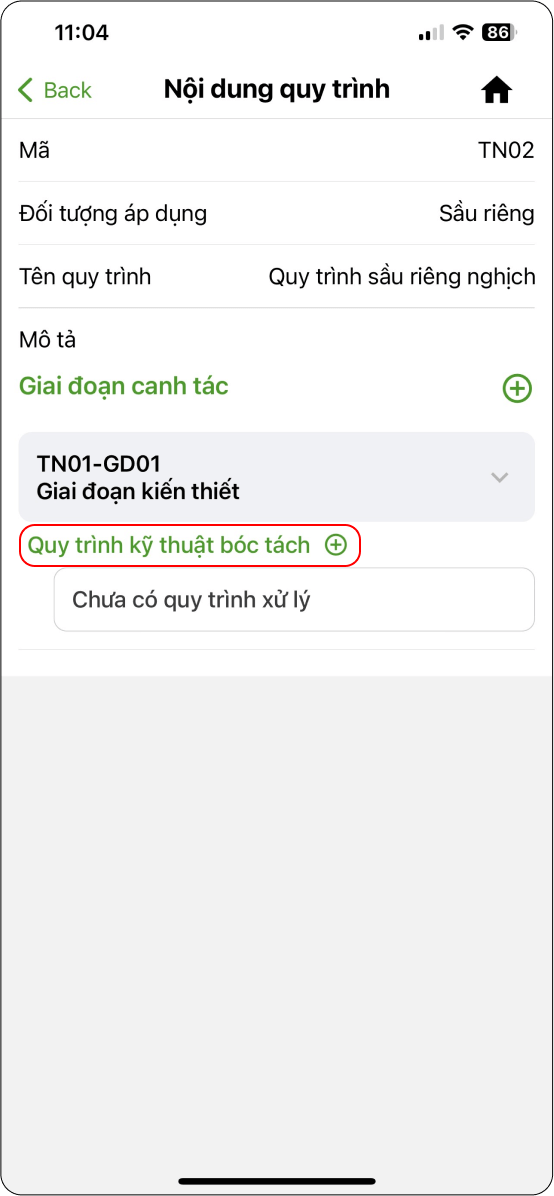Add a new Giai đoạn canh tác stage
Viewport: 554px width, 1196px height.
pyautogui.click(x=517, y=388)
